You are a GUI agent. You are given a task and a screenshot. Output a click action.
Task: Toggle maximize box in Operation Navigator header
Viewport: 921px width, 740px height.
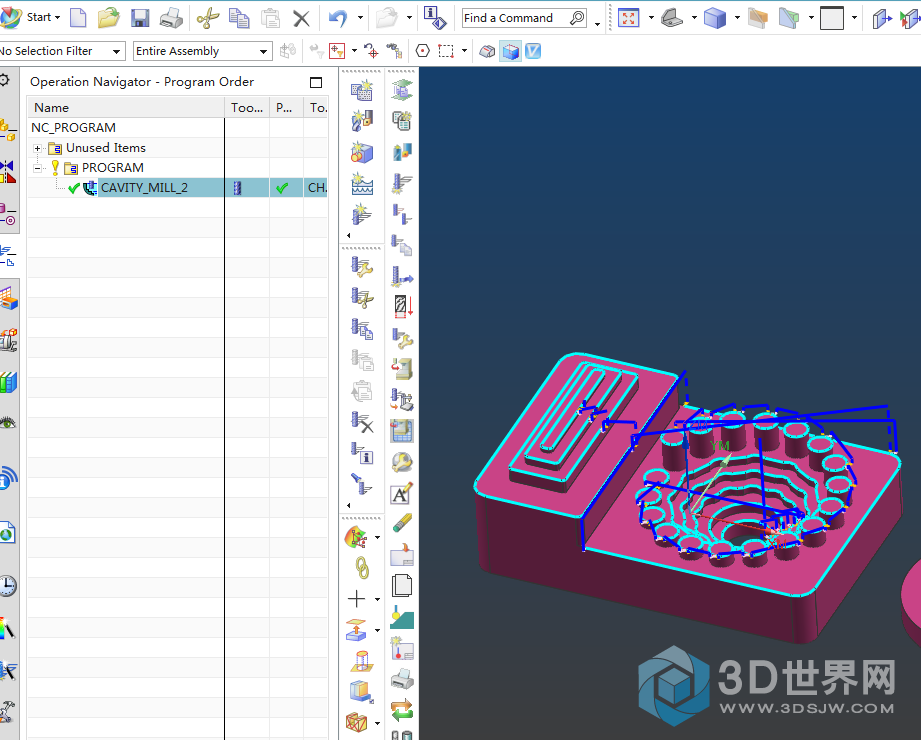(x=316, y=82)
